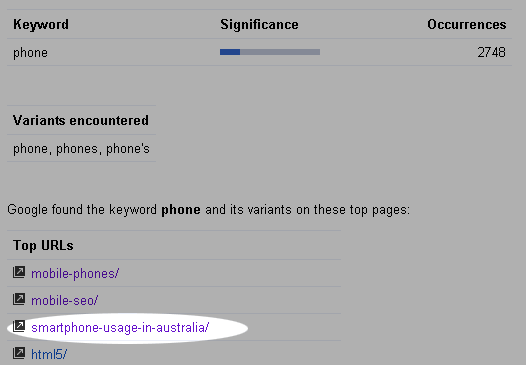Screen dimensions: 526x365
Task: Visit the html5/ top URL link
Action: (49, 354)
